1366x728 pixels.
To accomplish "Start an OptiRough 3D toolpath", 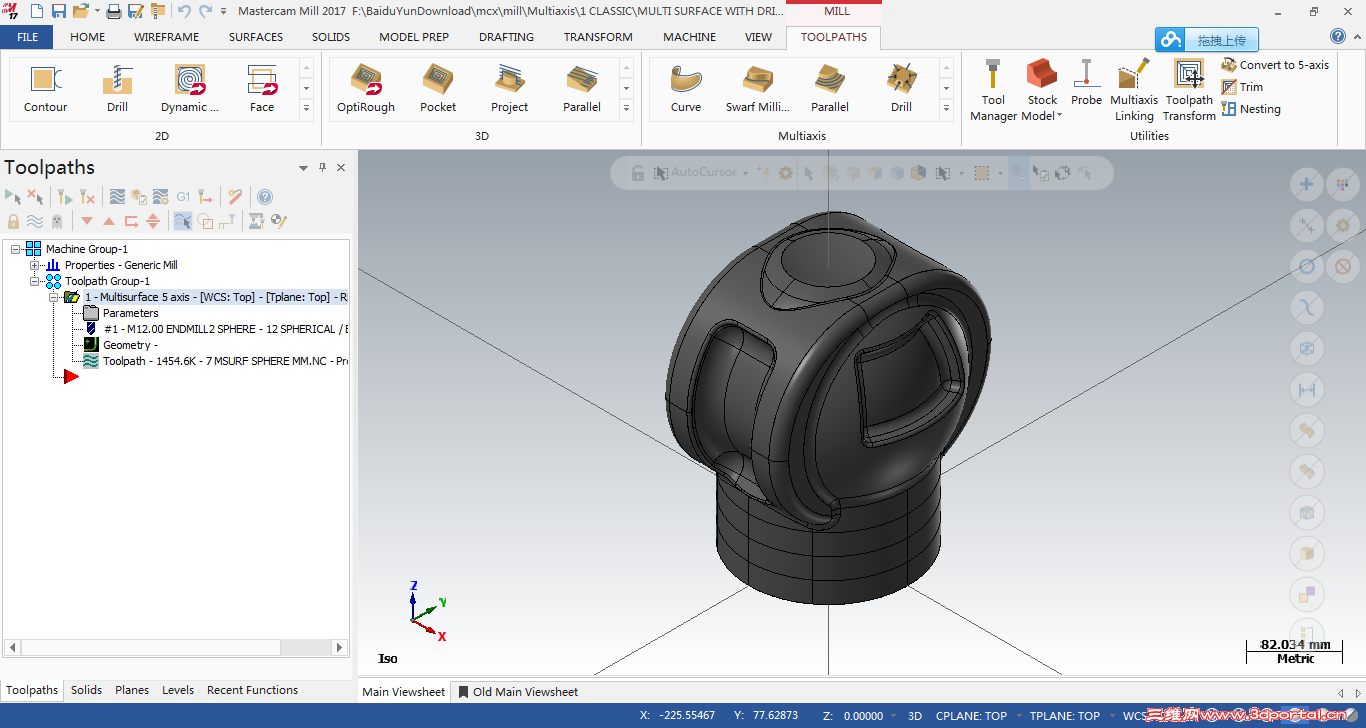I will pos(366,89).
